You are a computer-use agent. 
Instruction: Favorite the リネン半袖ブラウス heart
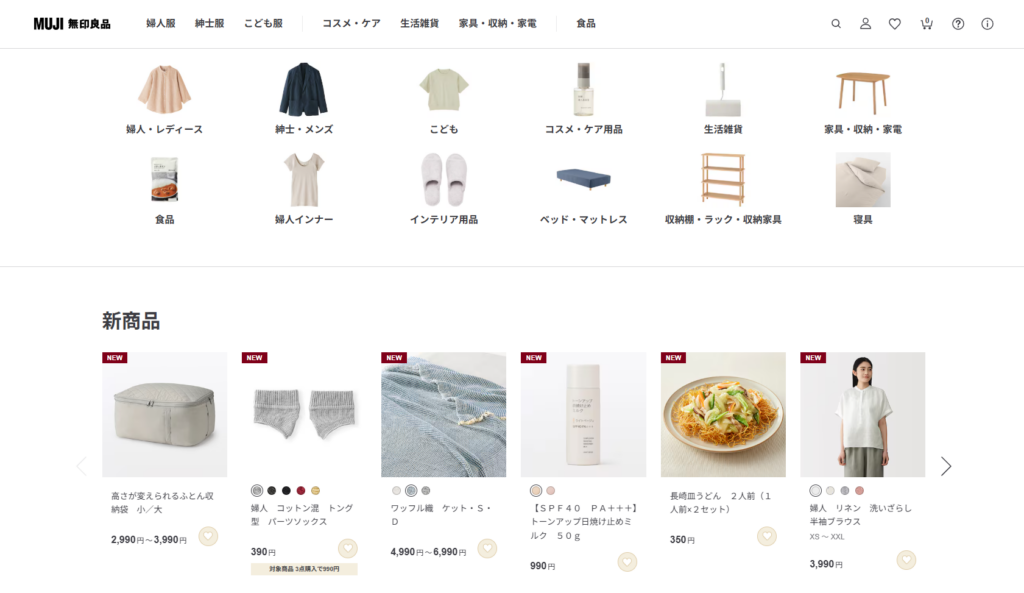pos(906,560)
